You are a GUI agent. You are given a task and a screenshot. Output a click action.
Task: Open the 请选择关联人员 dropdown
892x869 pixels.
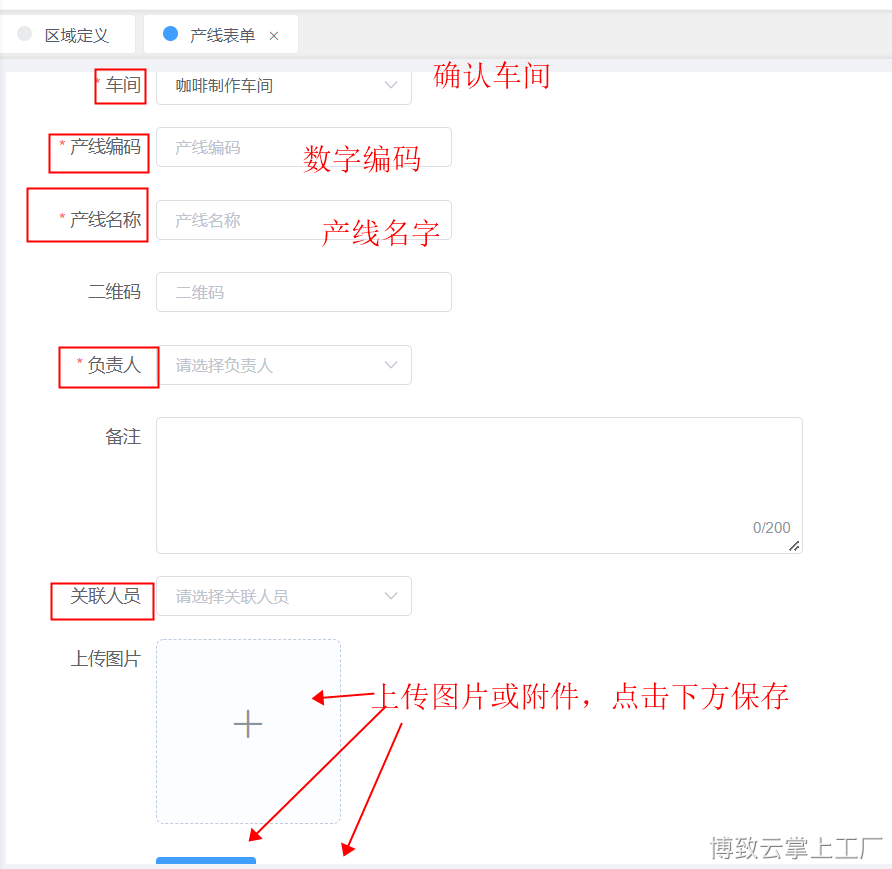coord(284,596)
